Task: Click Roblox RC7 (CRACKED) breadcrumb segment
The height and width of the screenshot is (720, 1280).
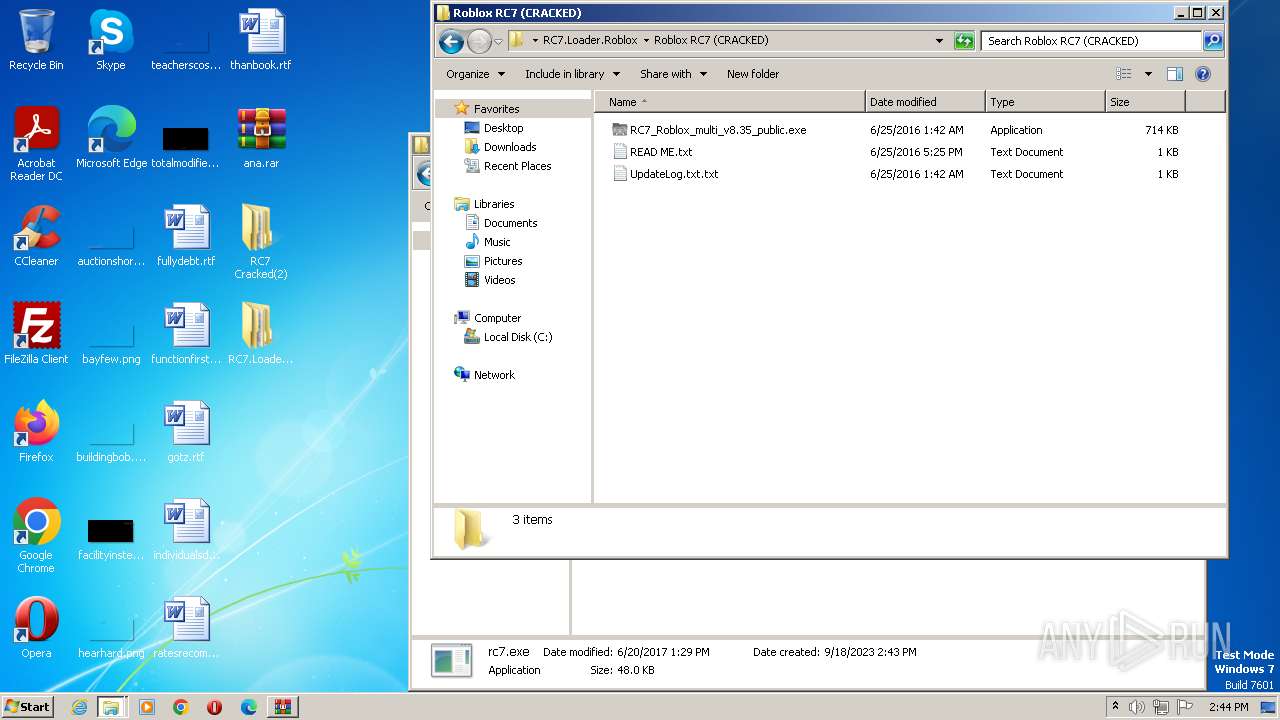Action: [x=711, y=41]
